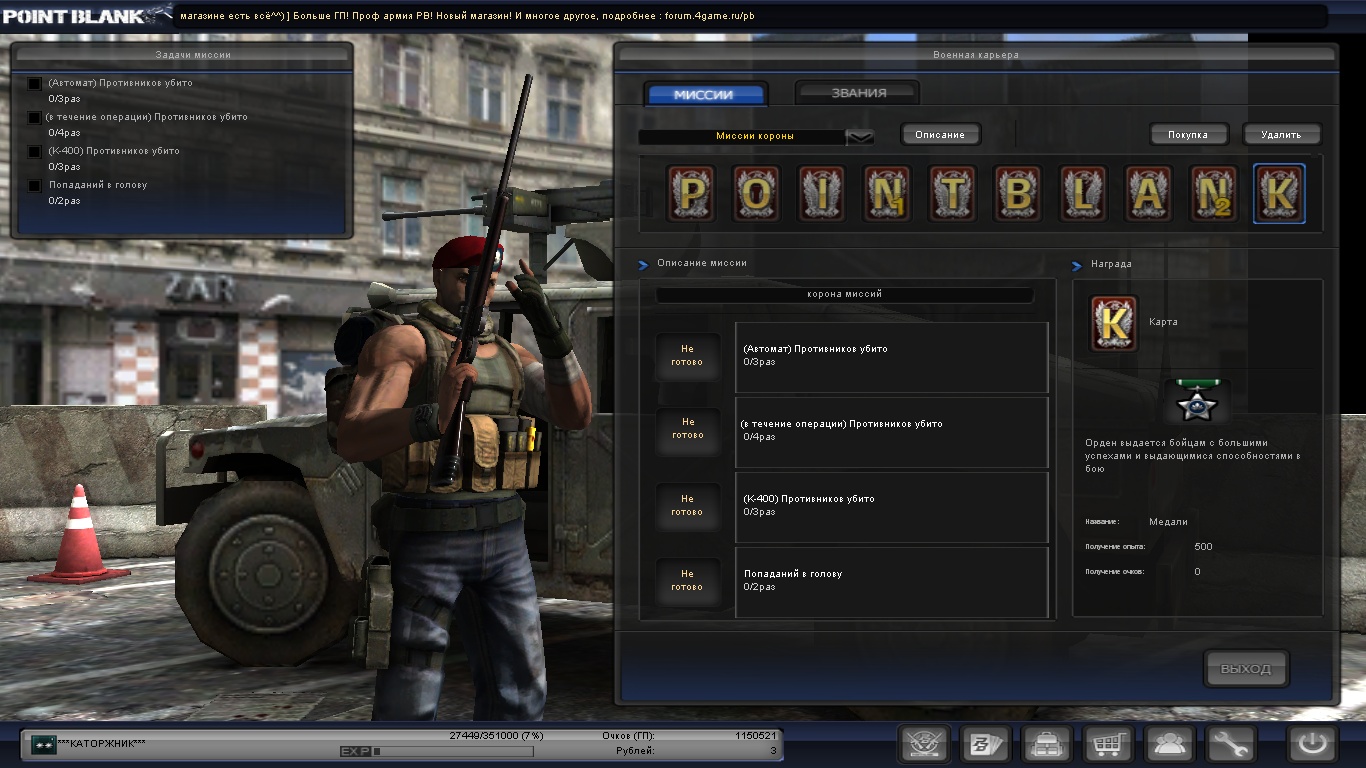Screen dimensions: 1366x768
Task: Select Попаданий в голову mission row
Action: coord(892,582)
